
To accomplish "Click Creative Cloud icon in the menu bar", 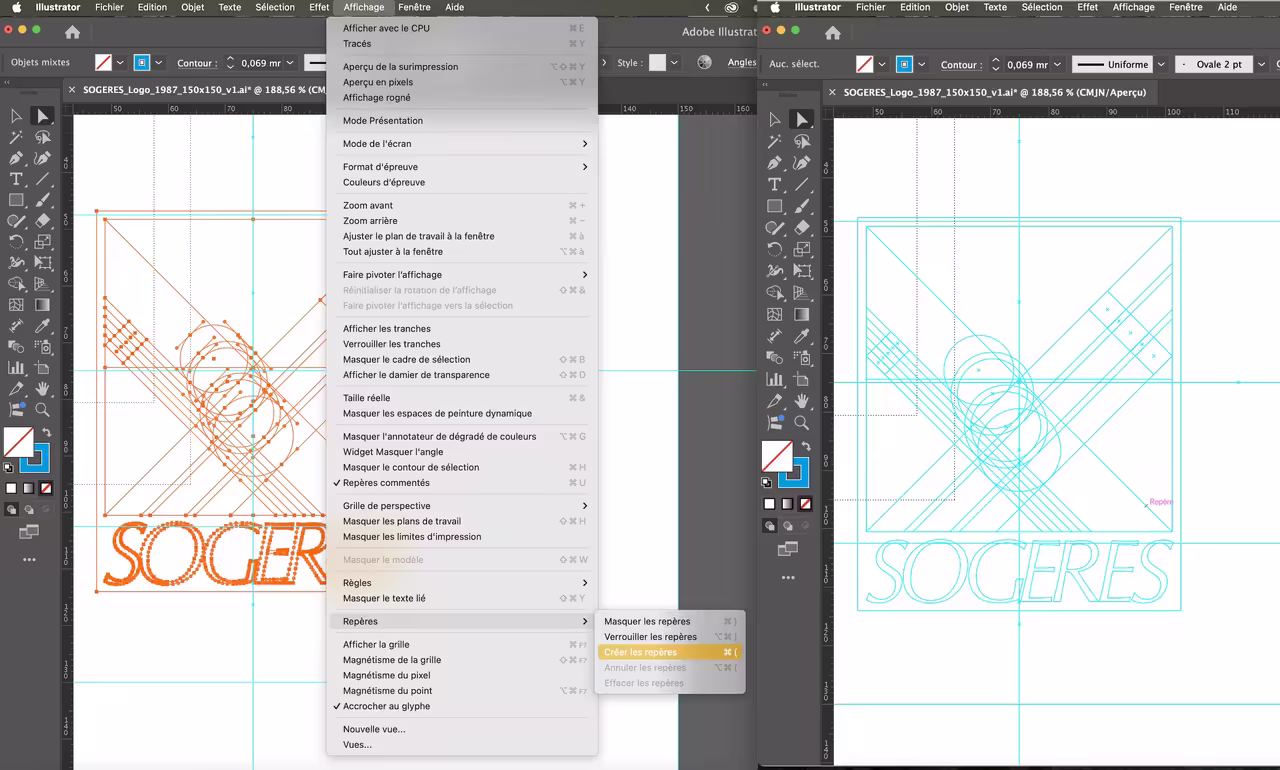I will click(732, 7).
